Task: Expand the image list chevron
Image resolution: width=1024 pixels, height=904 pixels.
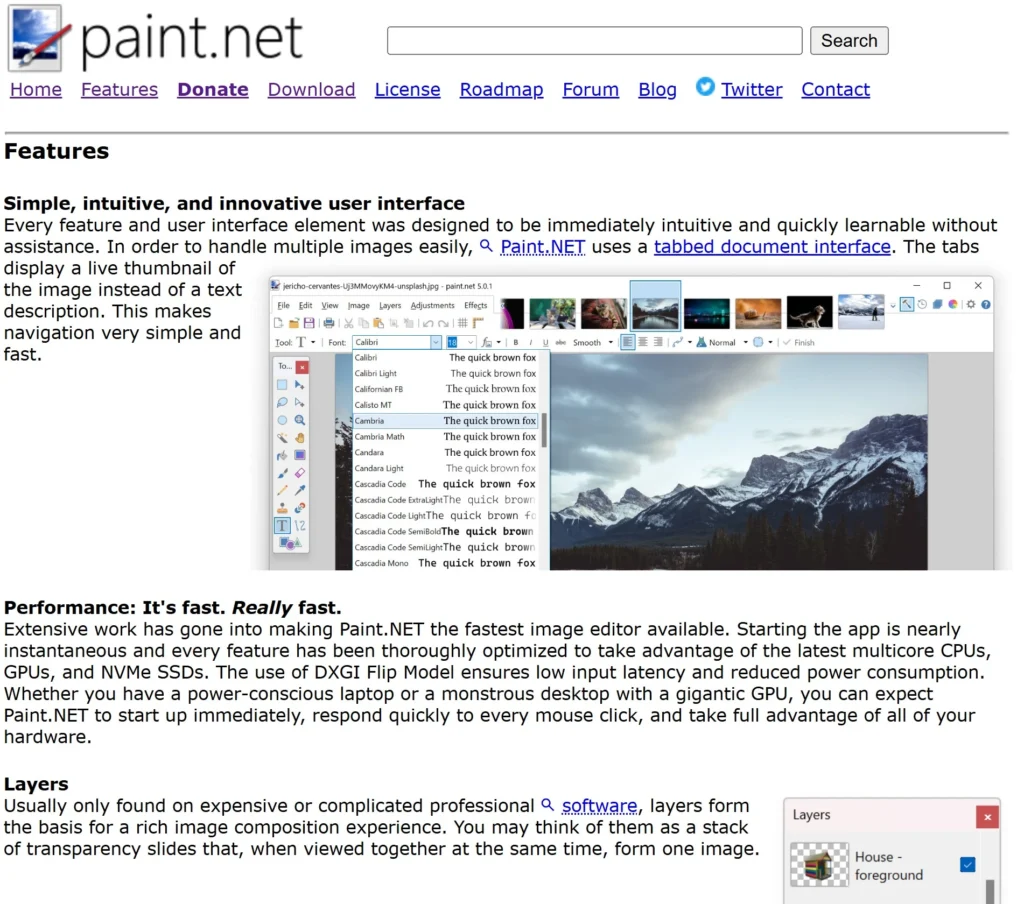Action: point(893,305)
